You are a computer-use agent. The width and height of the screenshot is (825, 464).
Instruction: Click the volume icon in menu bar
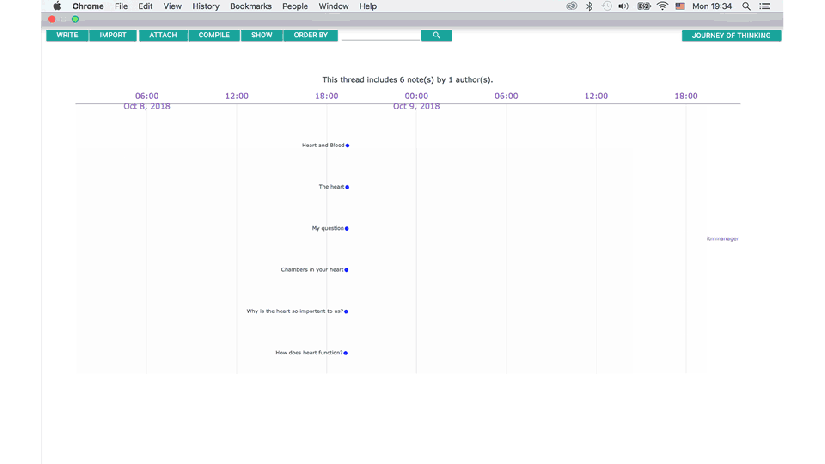[x=623, y=6]
